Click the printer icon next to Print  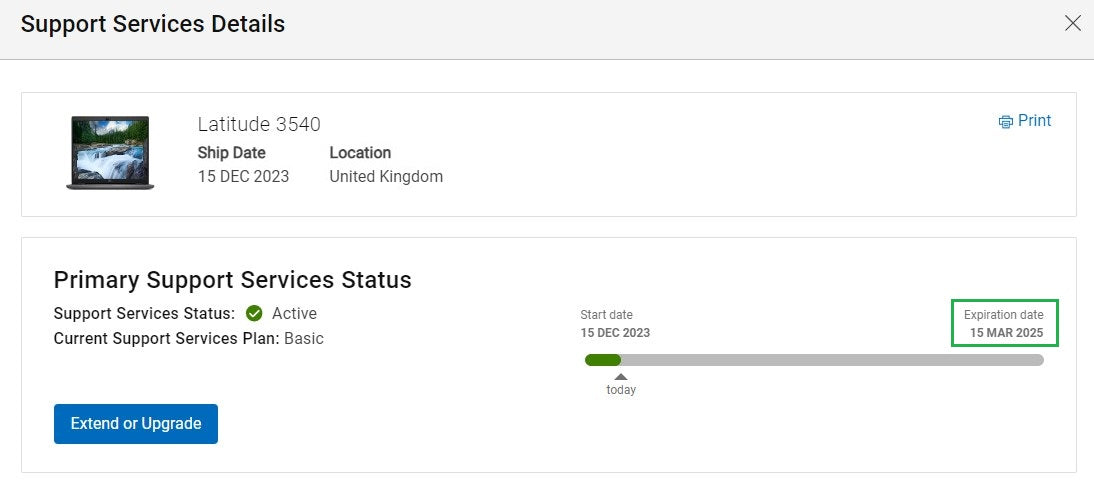click(x=1005, y=121)
